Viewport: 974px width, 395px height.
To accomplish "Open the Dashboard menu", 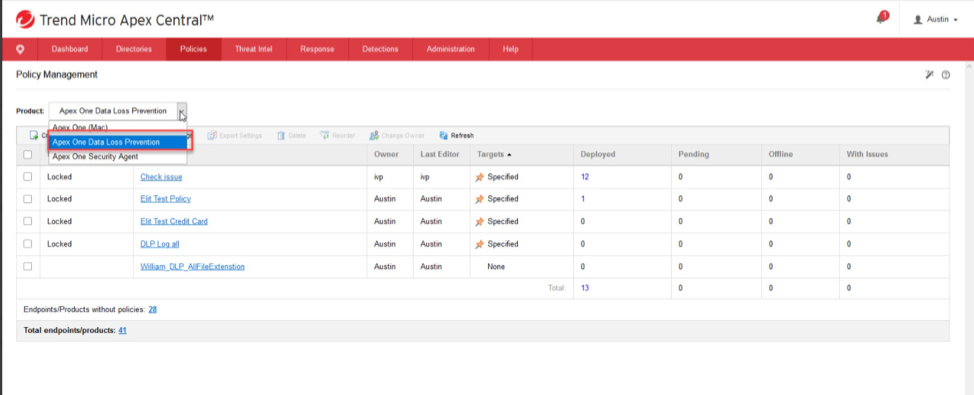I will click(70, 49).
